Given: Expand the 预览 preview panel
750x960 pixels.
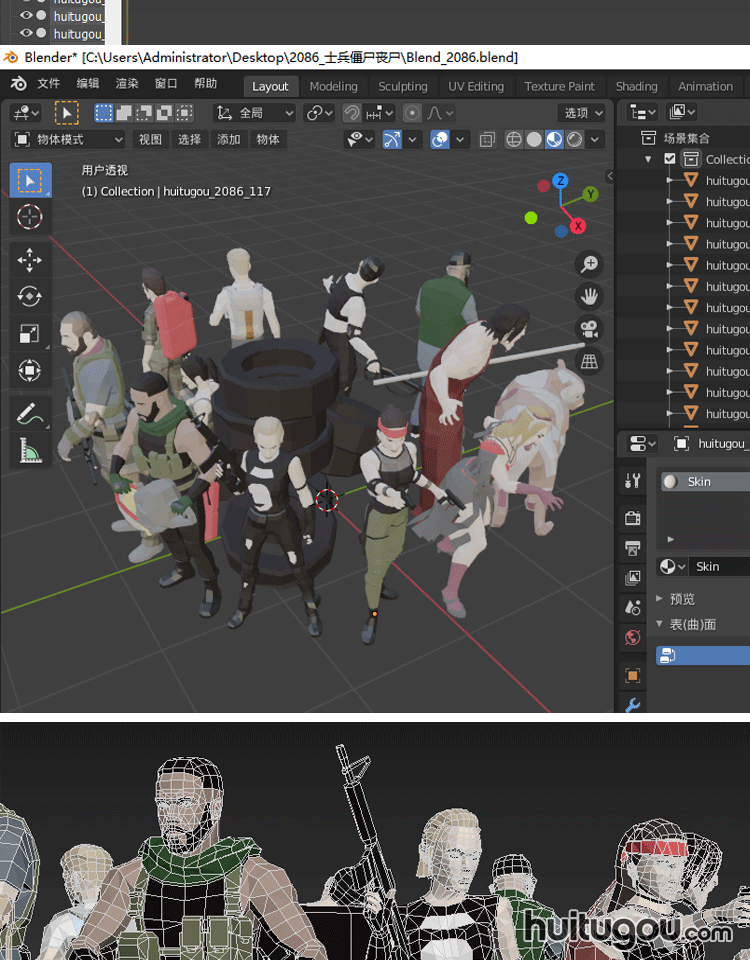Looking at the screenshot, I should (660, 599).
